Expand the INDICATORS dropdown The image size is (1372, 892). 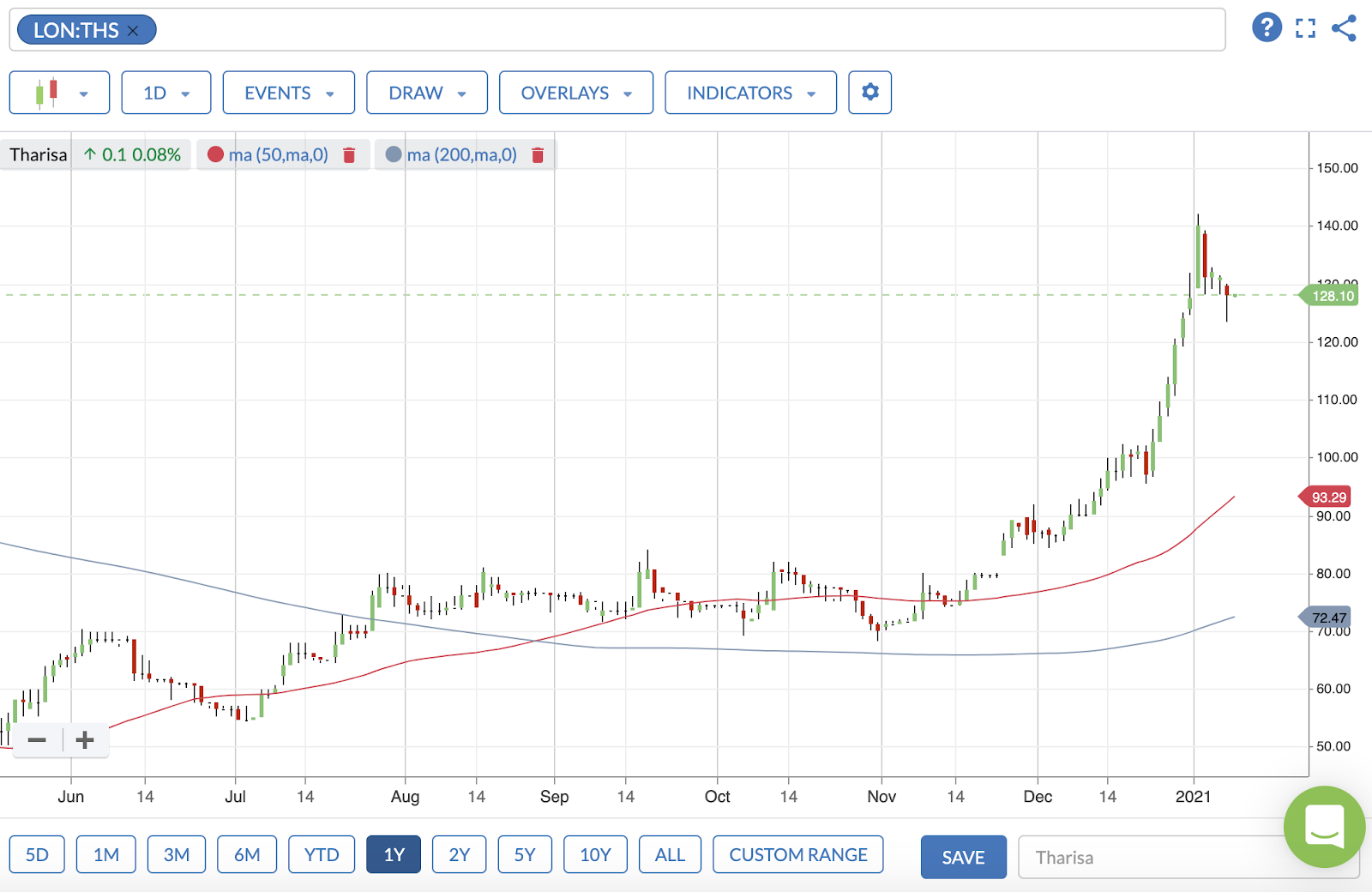(750, 93)
